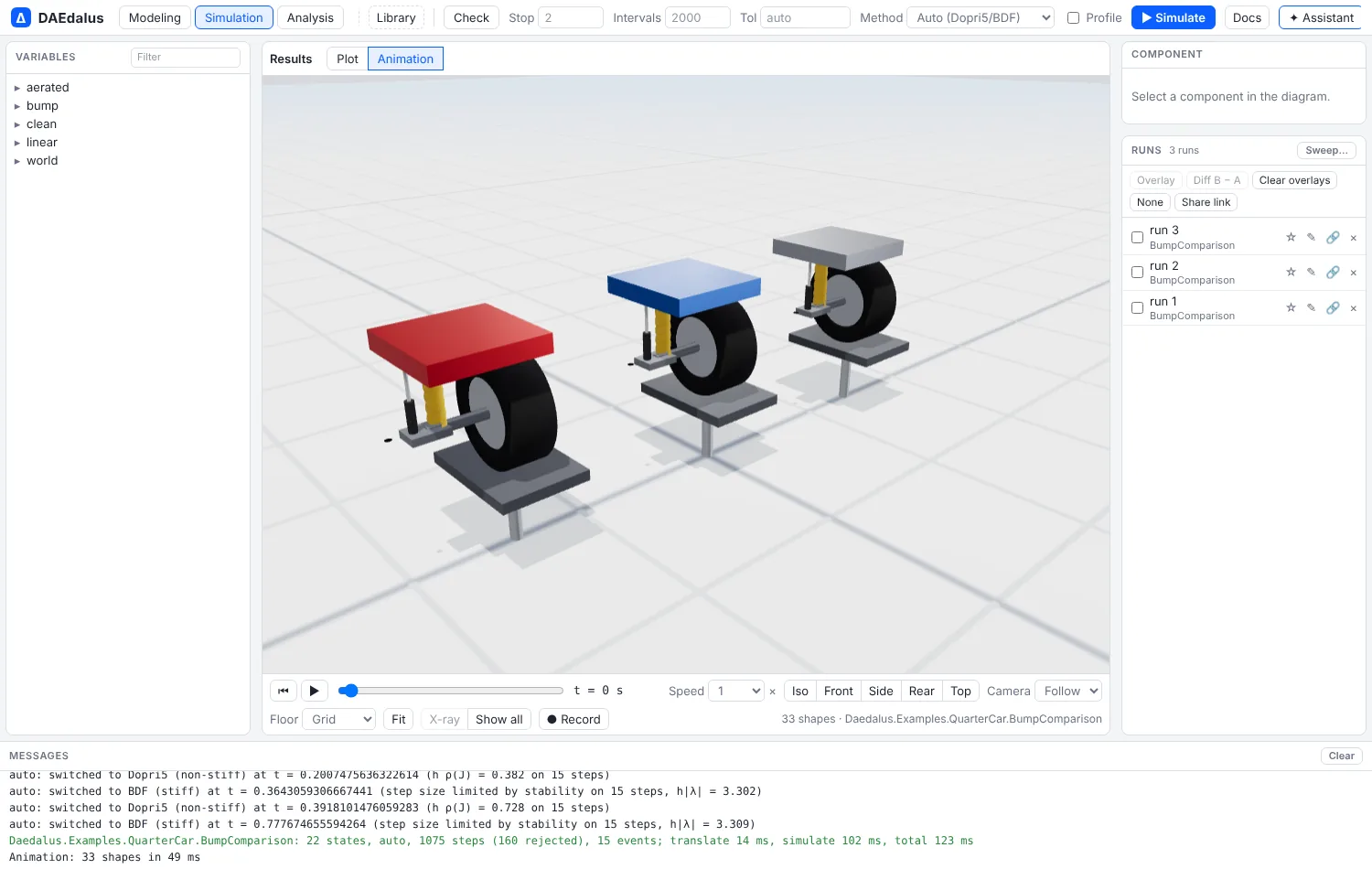
Task: Remove run 2 using its x icon
Action: (1354, 273)
